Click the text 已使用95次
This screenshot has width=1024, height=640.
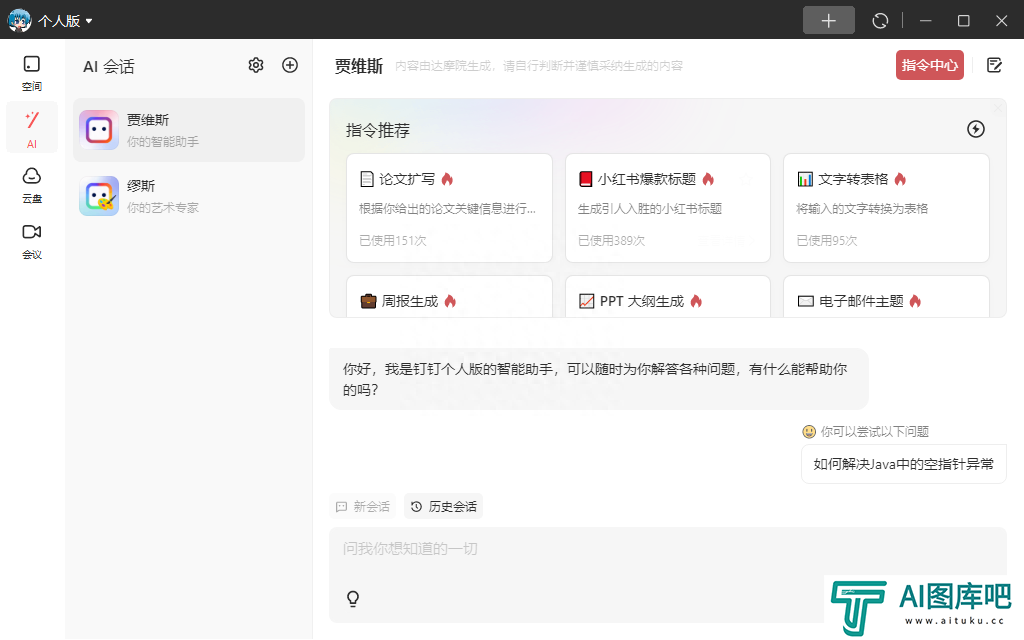point(827,240)
